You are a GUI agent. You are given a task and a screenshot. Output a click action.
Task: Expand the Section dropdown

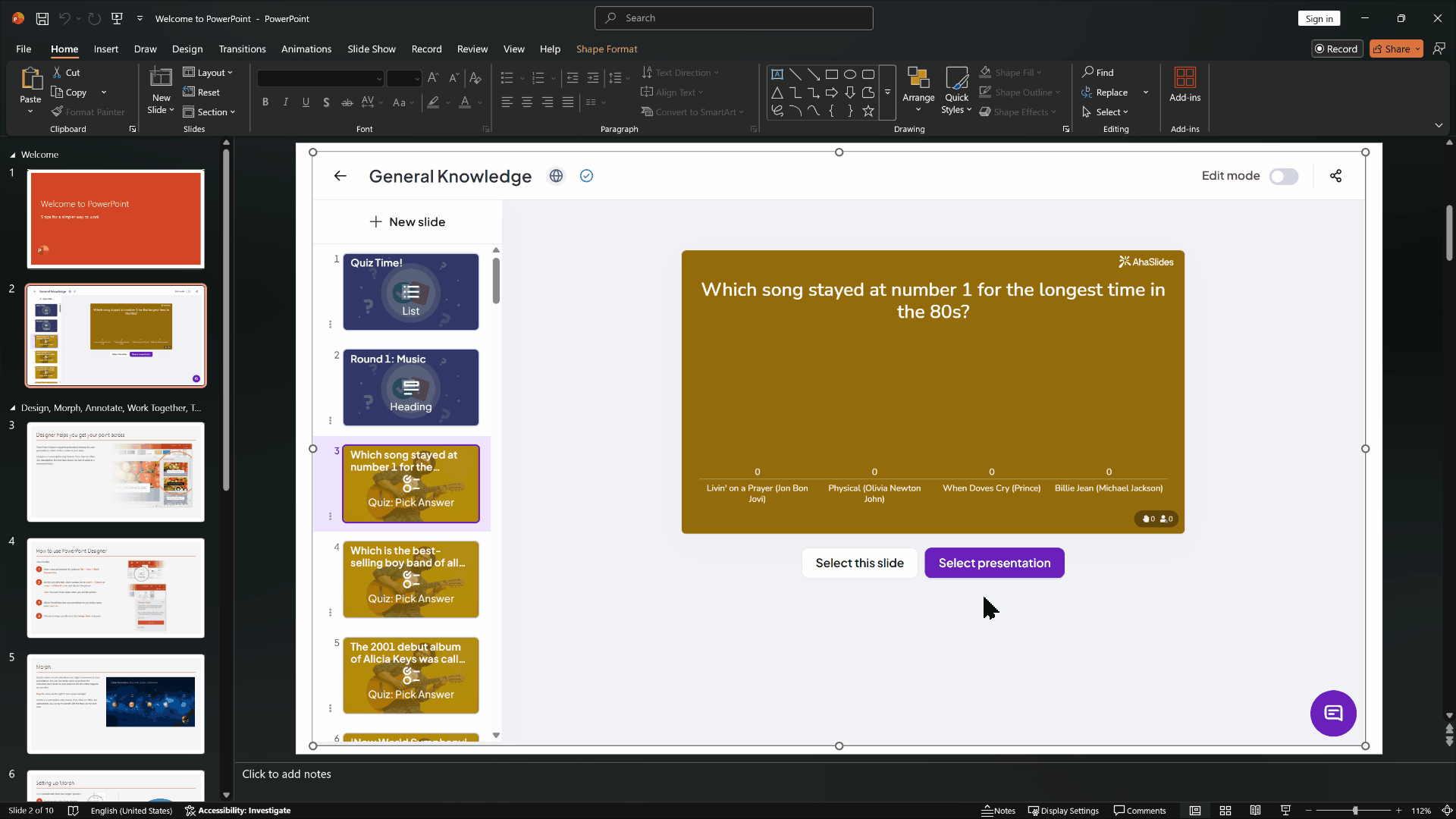(210, 111)
